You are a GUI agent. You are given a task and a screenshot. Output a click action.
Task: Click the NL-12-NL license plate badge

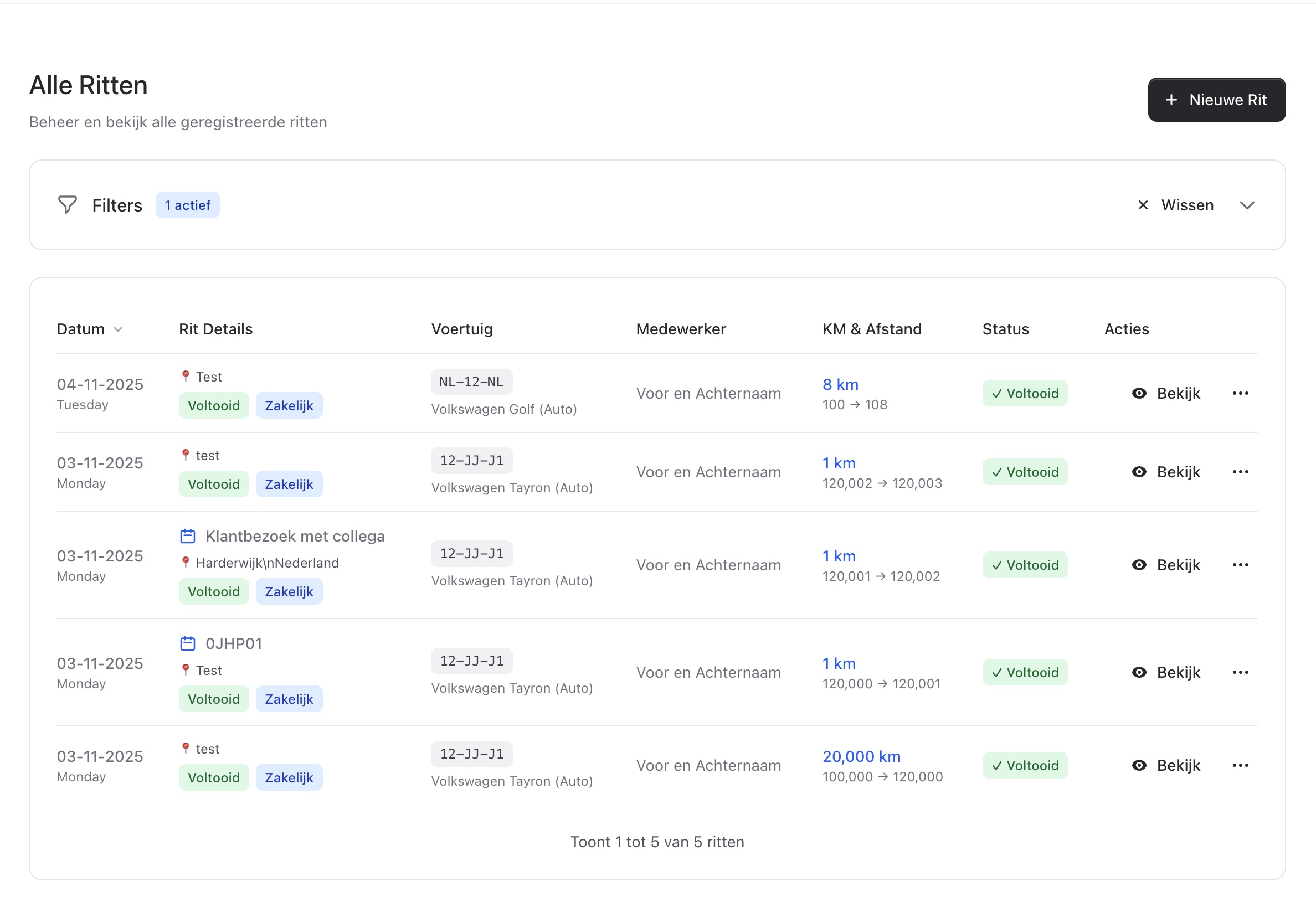(471, 382)
